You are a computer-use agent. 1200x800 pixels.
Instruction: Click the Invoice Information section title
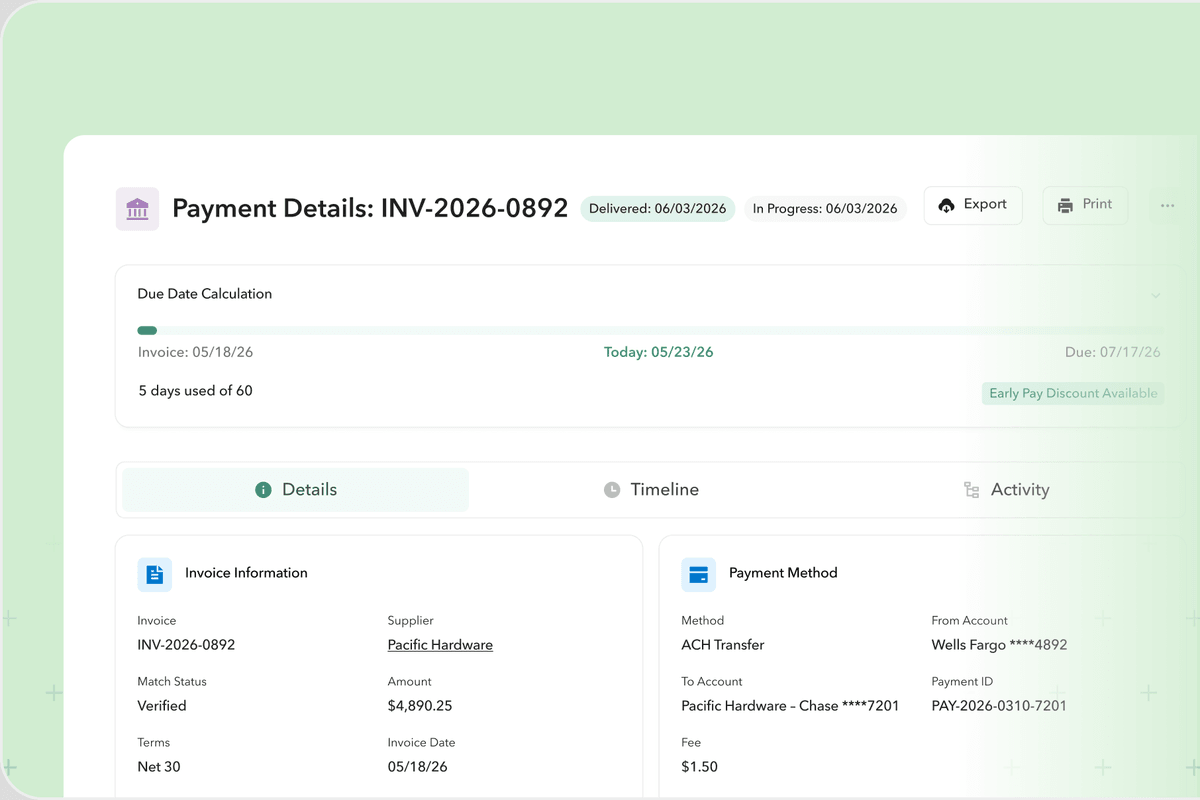pyautogui.click(x=246, y=573)
